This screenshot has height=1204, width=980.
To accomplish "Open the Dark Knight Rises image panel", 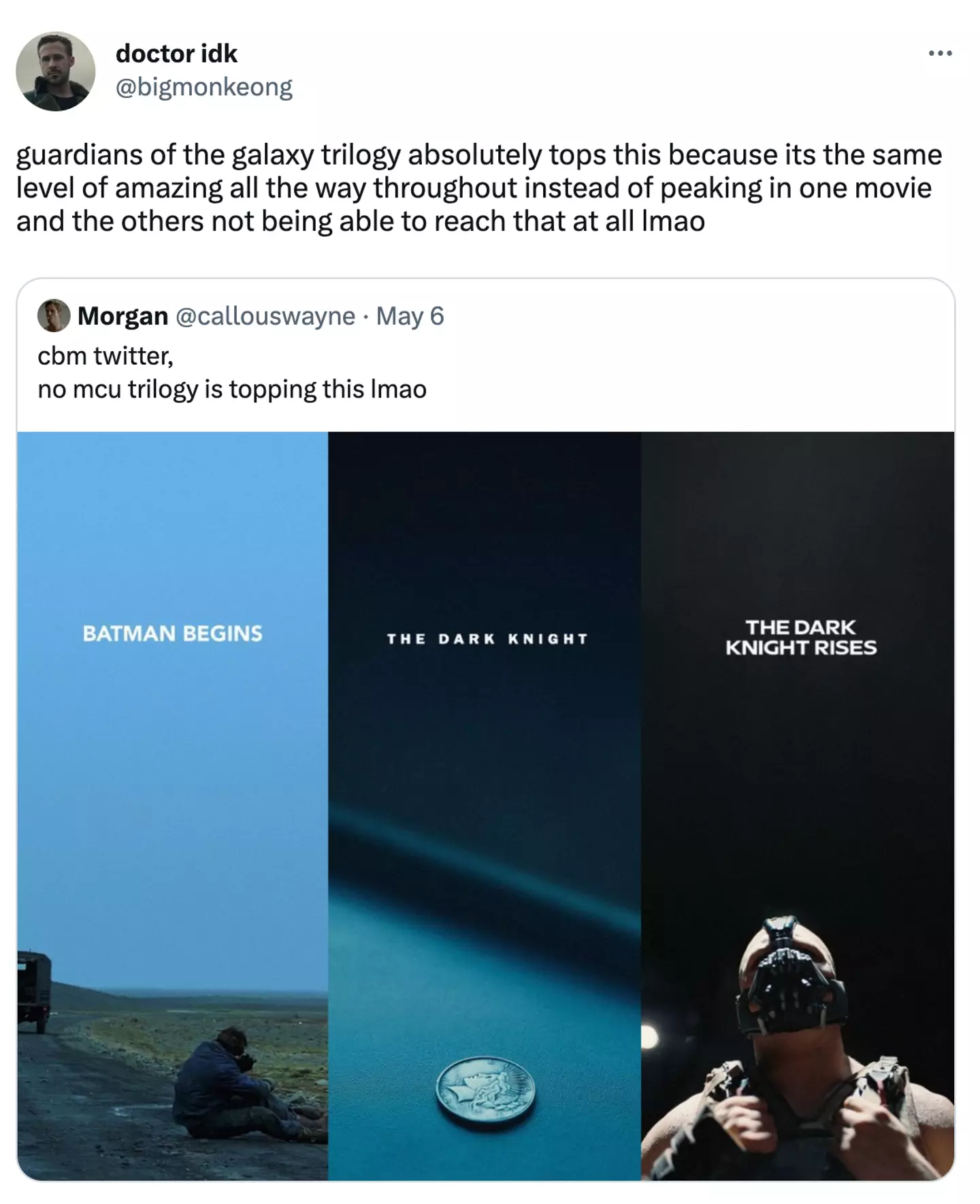I will tap(798, 783).
